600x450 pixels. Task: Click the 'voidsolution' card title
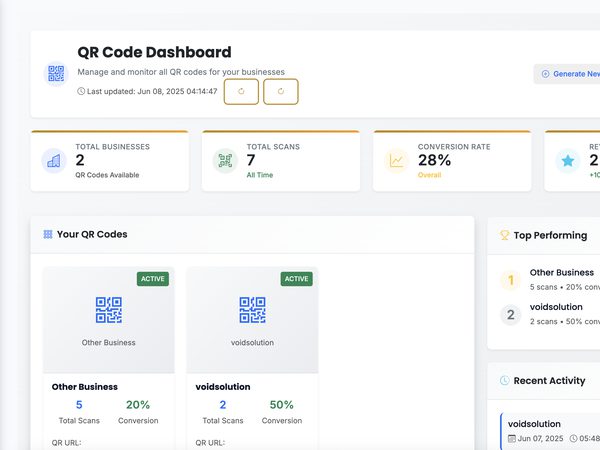[223, 387]
